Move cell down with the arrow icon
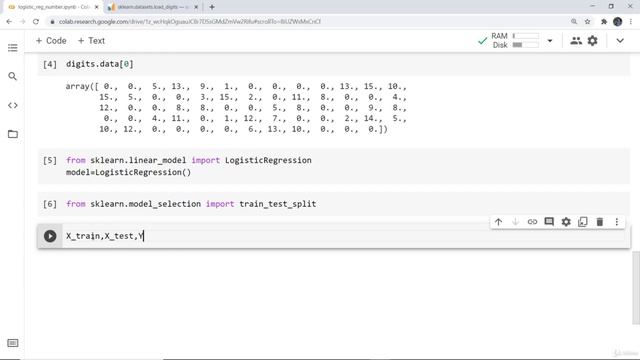Viewport: 640px width, 360px height. [x=515, y=222]
